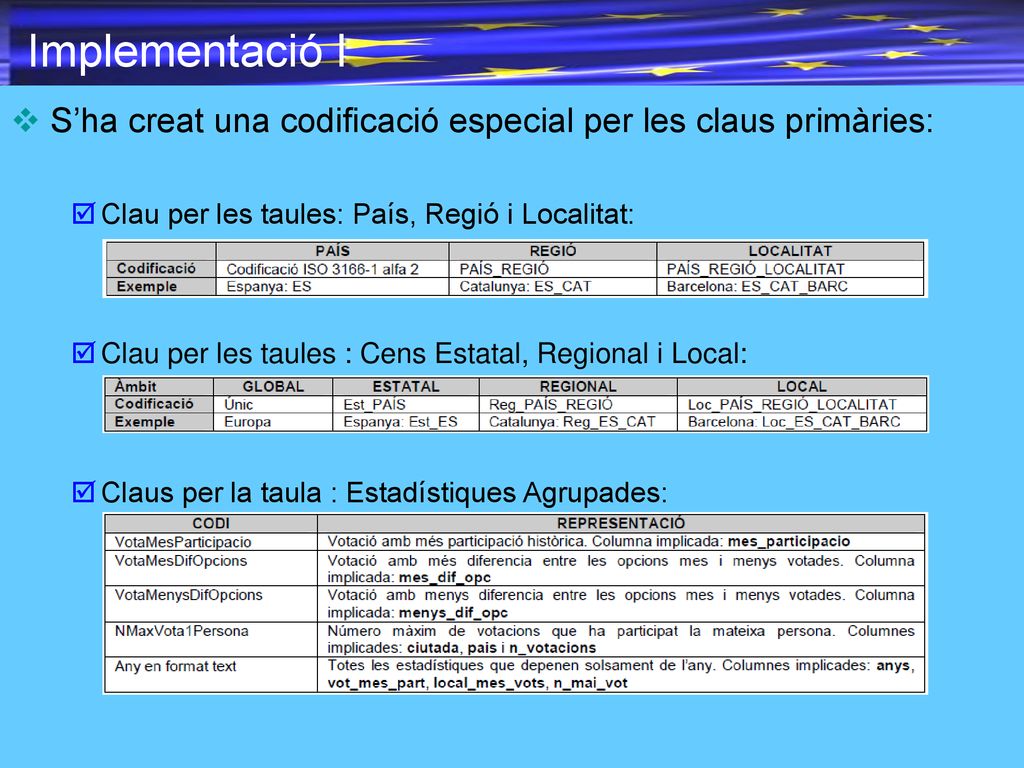Click the 'LOCAL' column header
The height and width of the screenshot is (768, 1024).
801,386
